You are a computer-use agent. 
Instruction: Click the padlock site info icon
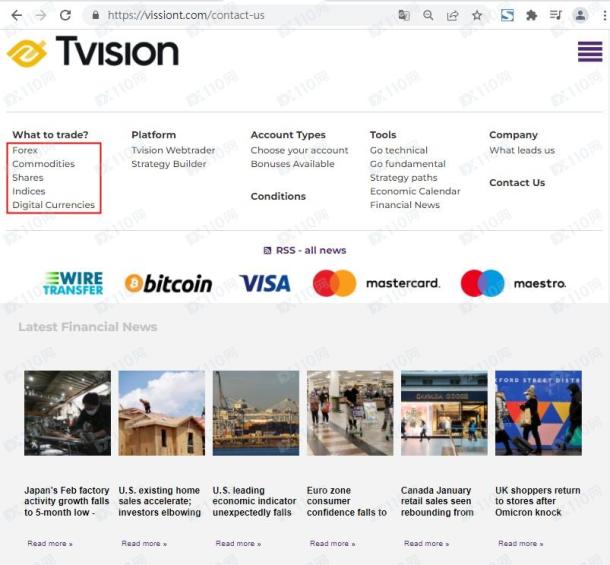96,16
